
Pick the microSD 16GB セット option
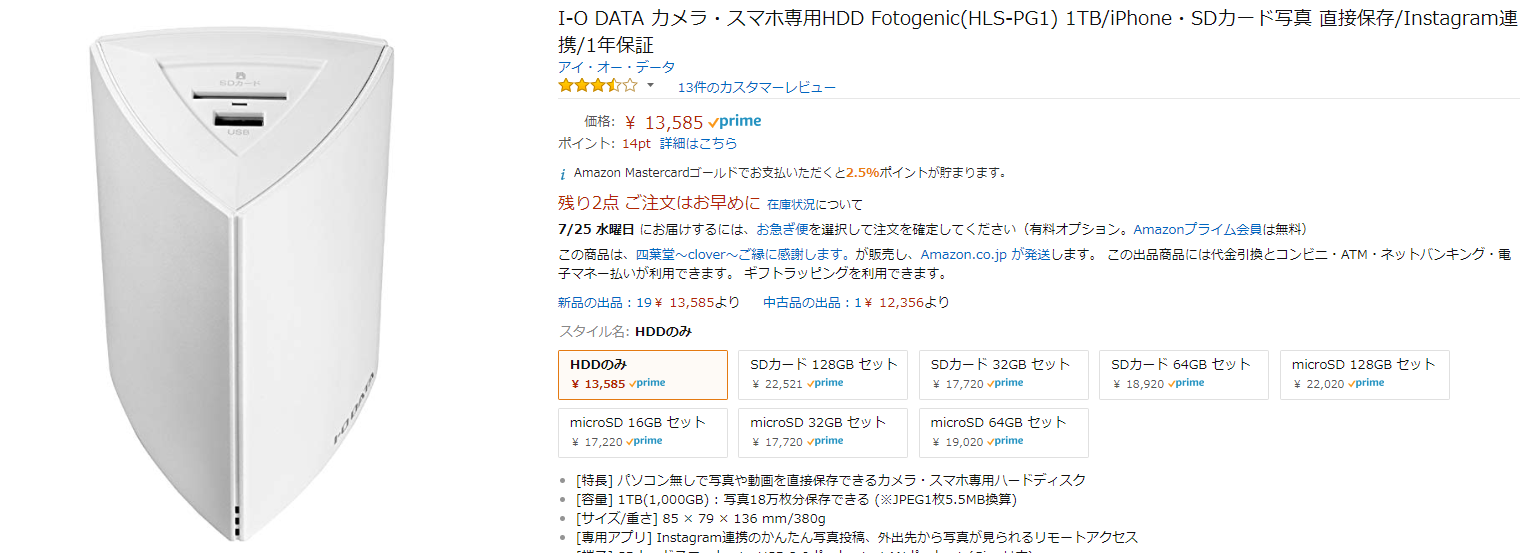642,432
